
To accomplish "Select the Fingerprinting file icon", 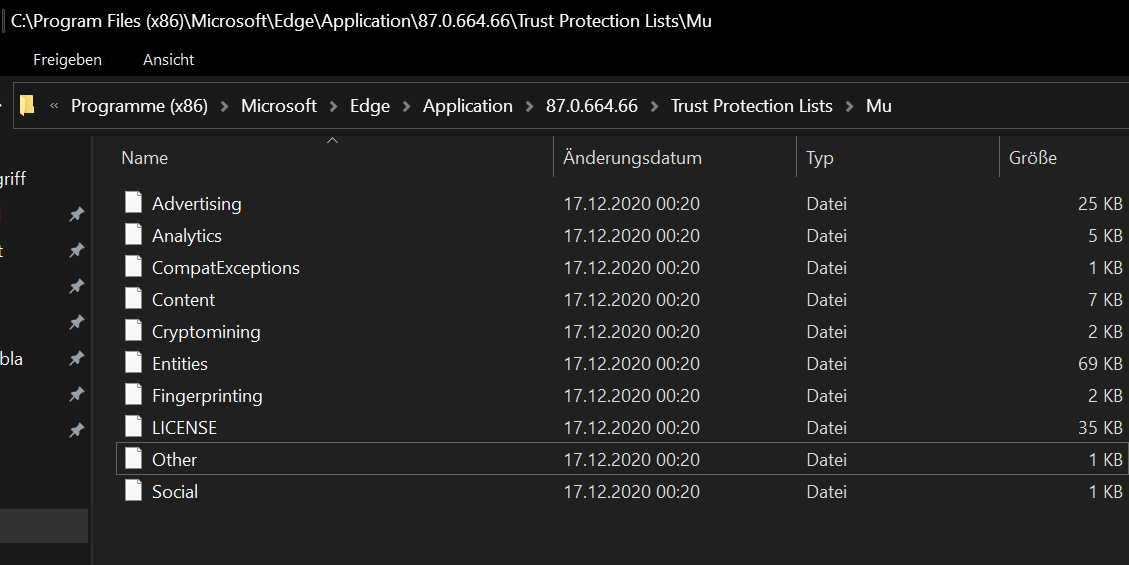I will 134,395.
